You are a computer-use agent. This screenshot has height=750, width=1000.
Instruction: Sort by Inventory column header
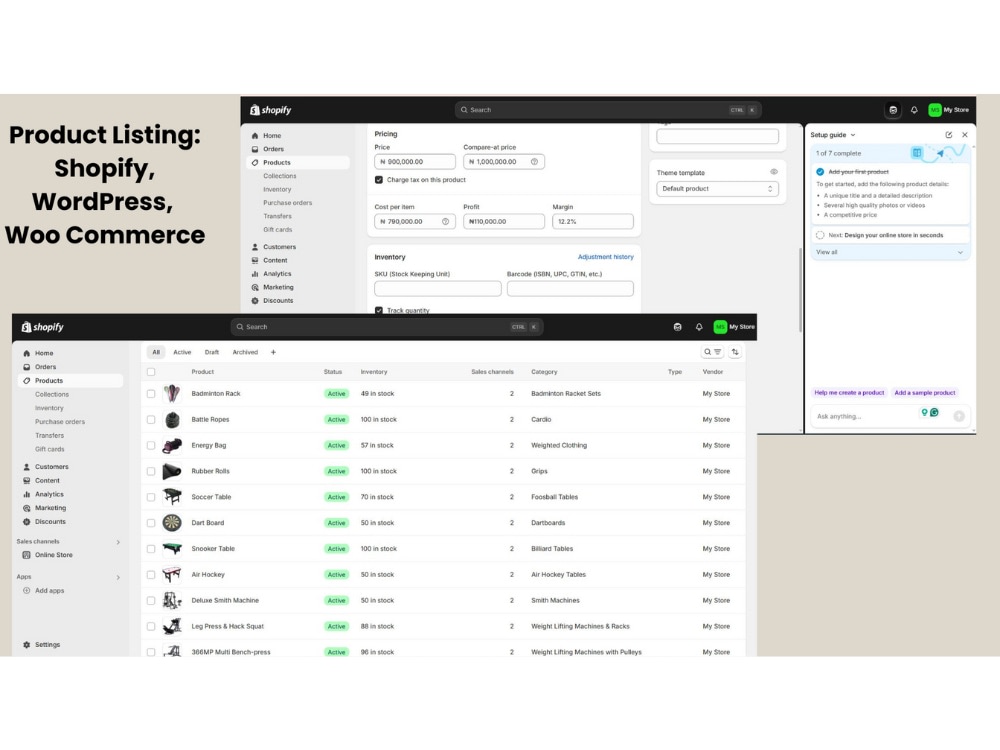click(374, 372)
